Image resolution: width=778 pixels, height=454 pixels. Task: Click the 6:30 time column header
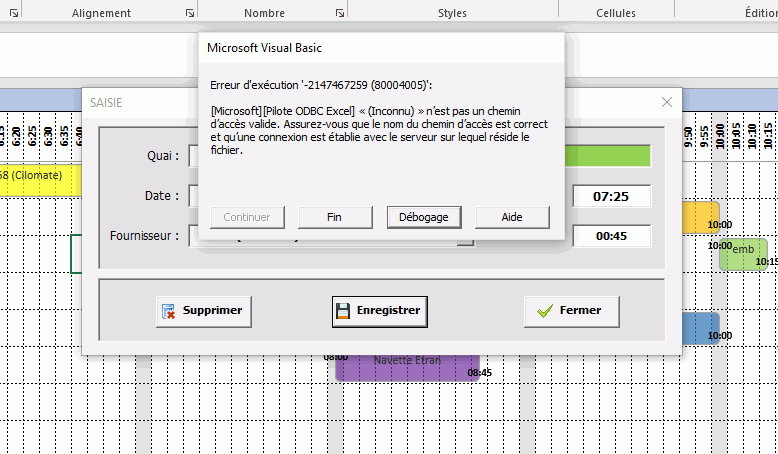pyautogui.click(x=48, y=135)
